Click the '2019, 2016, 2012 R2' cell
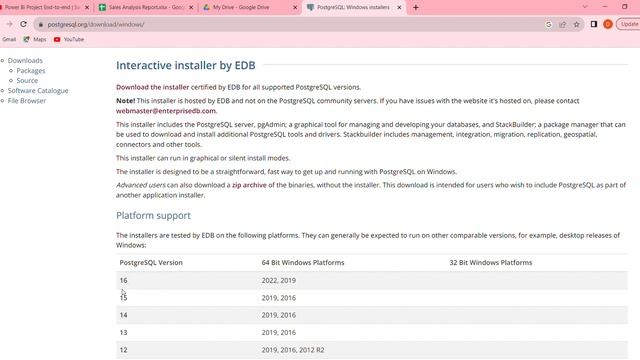Screen dimensions: 640x360 point(293,350)
